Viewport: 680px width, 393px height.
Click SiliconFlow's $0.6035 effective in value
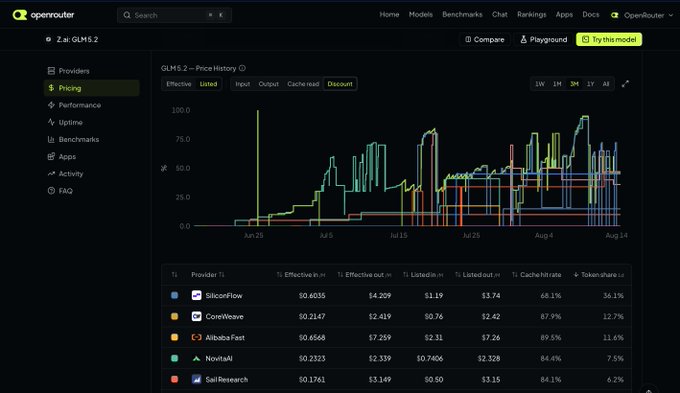pyautogui.click(x=312, y=295)
